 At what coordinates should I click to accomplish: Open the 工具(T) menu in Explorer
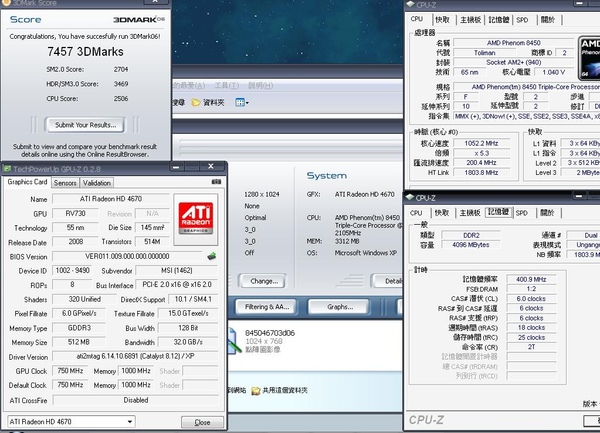point(227,85)
